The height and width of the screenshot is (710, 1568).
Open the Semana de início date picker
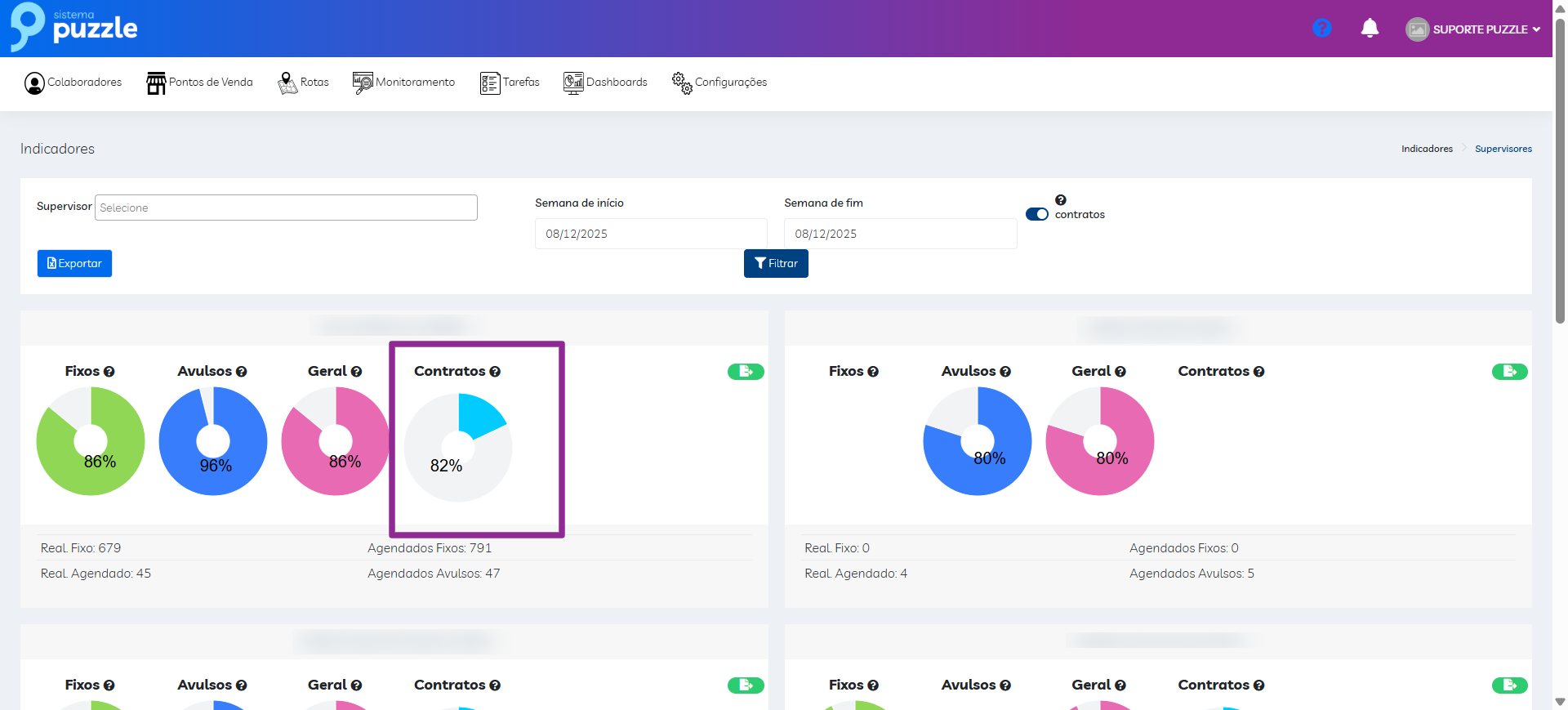click(650, 234)
